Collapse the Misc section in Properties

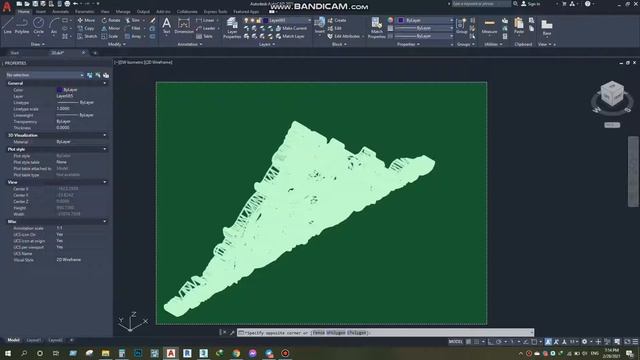105,222
